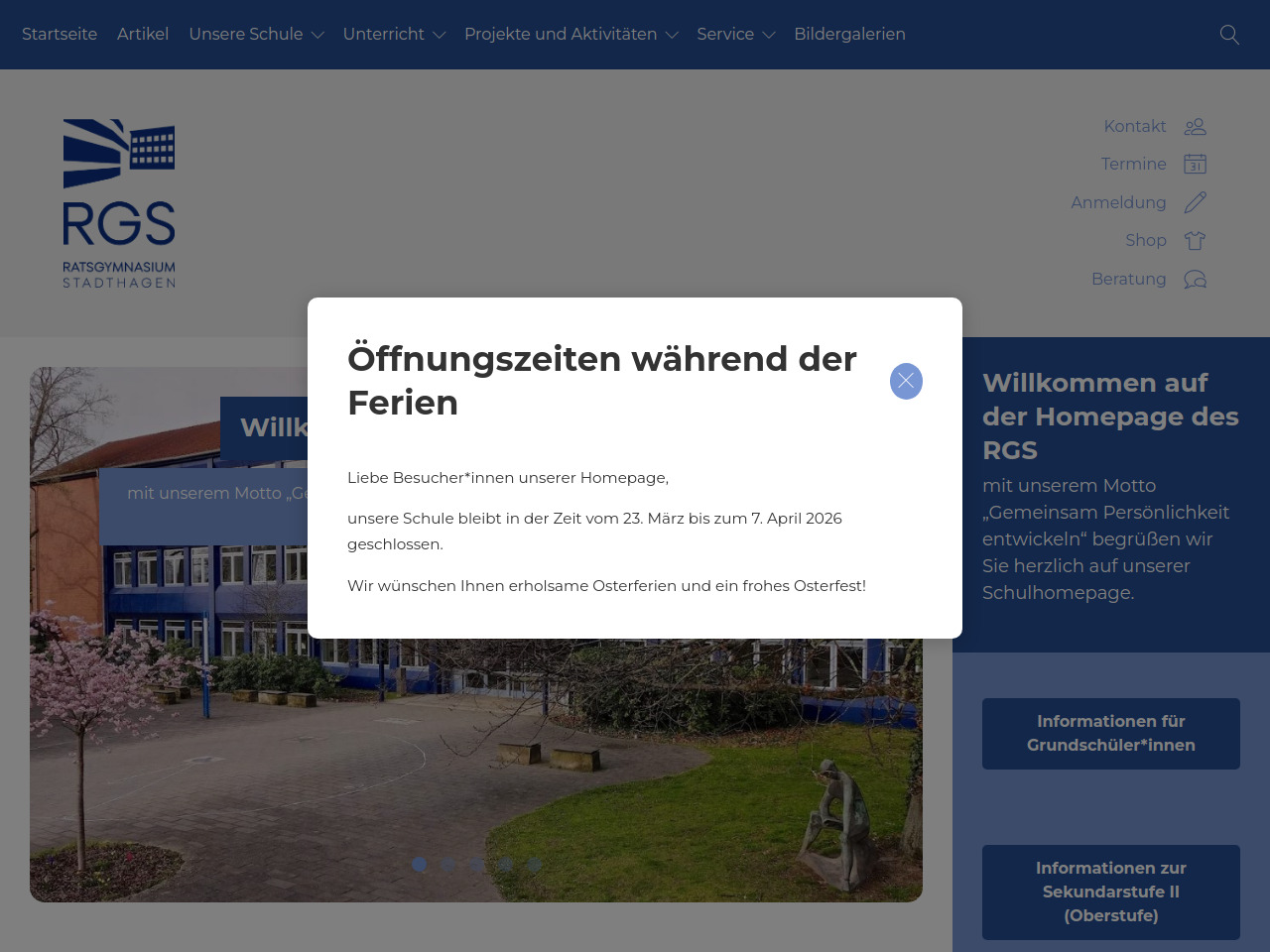Click the Beratung chat bubble icon
The height and width of the screenshot is (952, 1270).
(x=1195, y=279)
